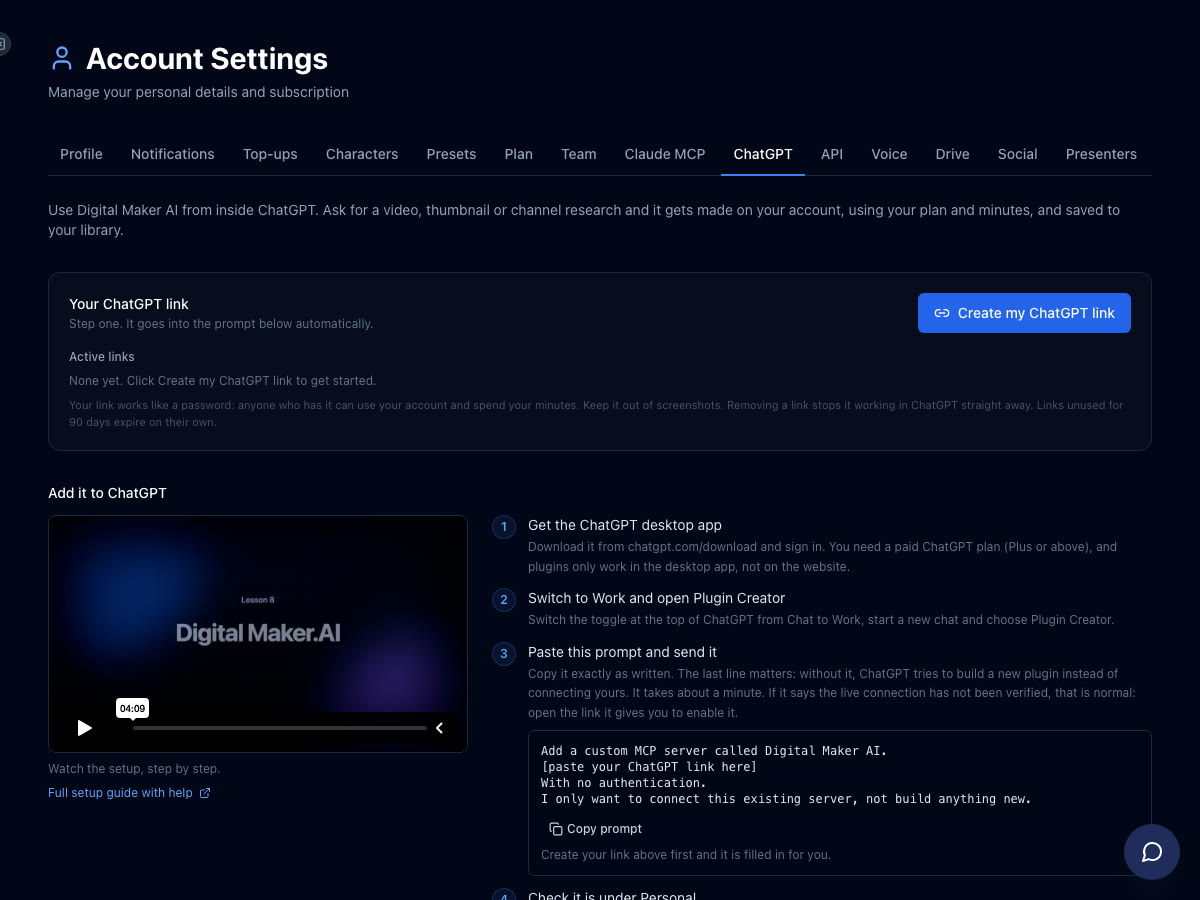Click the 'Add it to ChatGPT' heading
This screenshot has height=900, width=1200.
(107, 493)
